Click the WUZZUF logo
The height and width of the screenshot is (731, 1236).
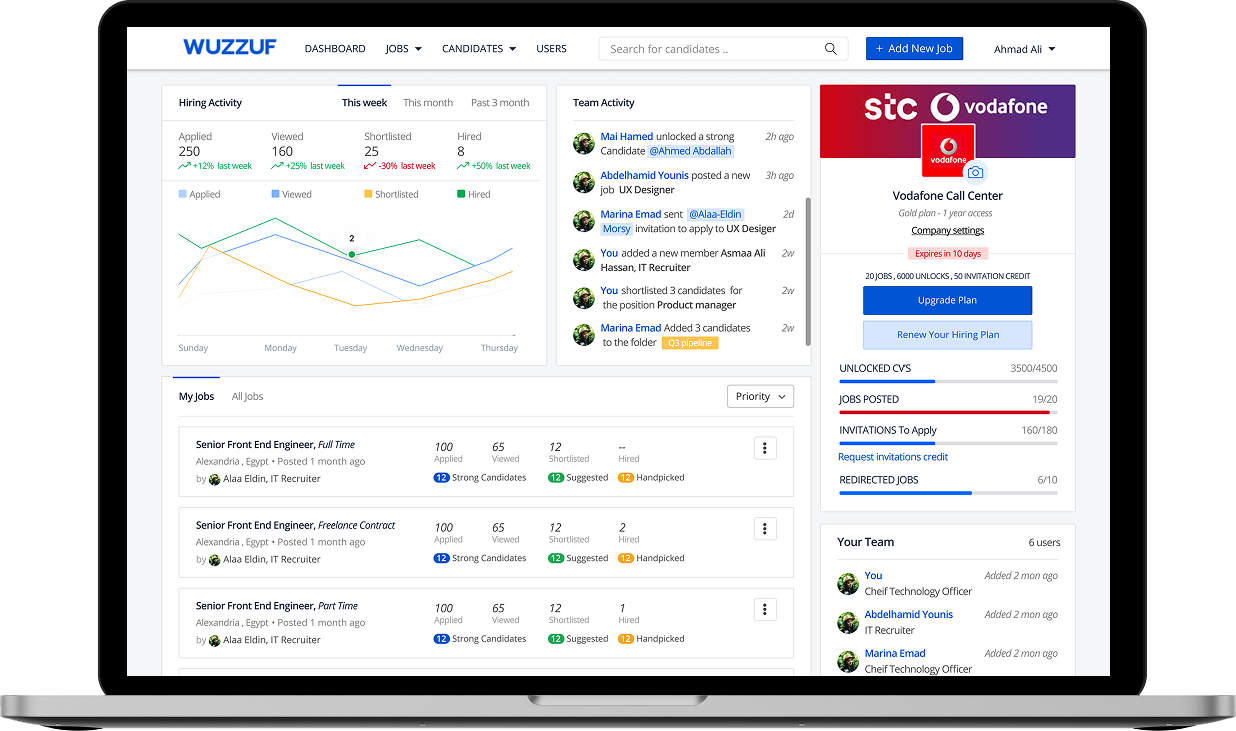(x=230, y=47)
